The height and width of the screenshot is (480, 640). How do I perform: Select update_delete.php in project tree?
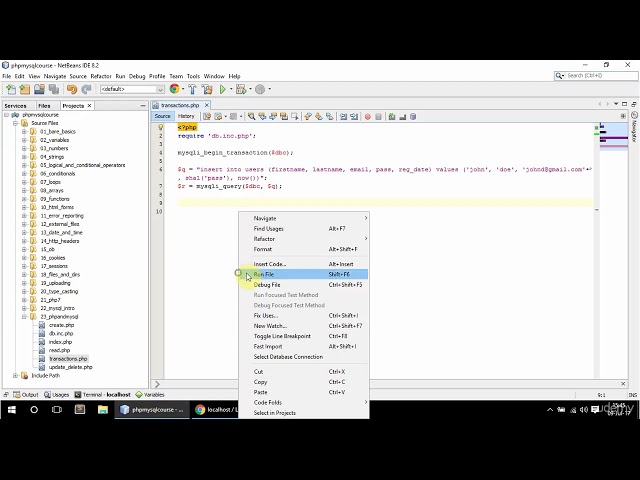click(x=70, y=367)
